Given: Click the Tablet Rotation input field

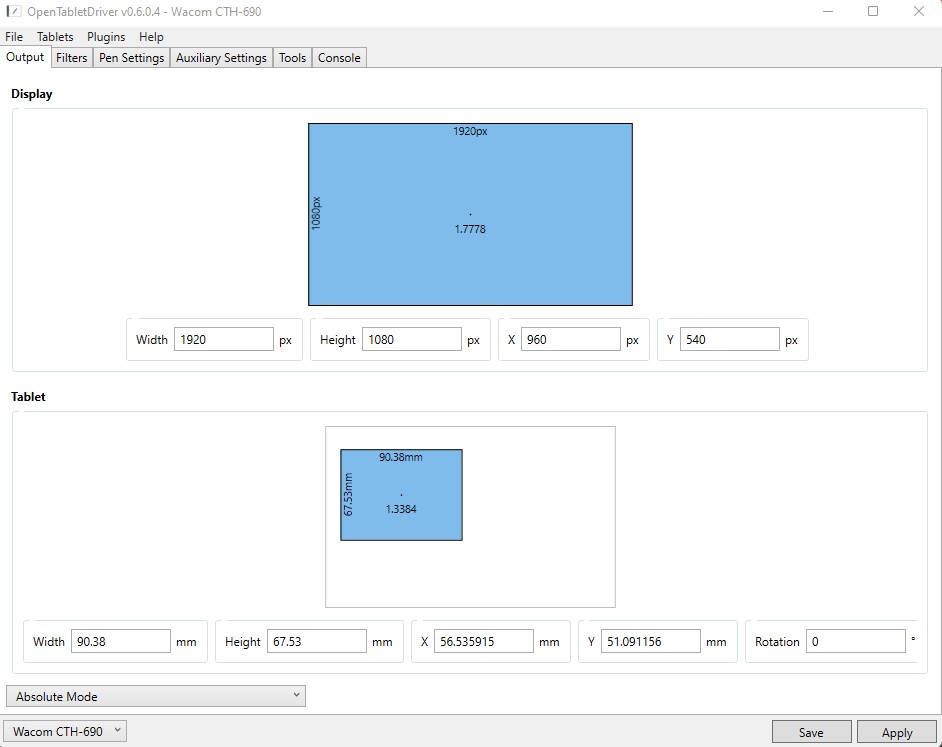Looking at the screenshot, I should tap(855, 641).
